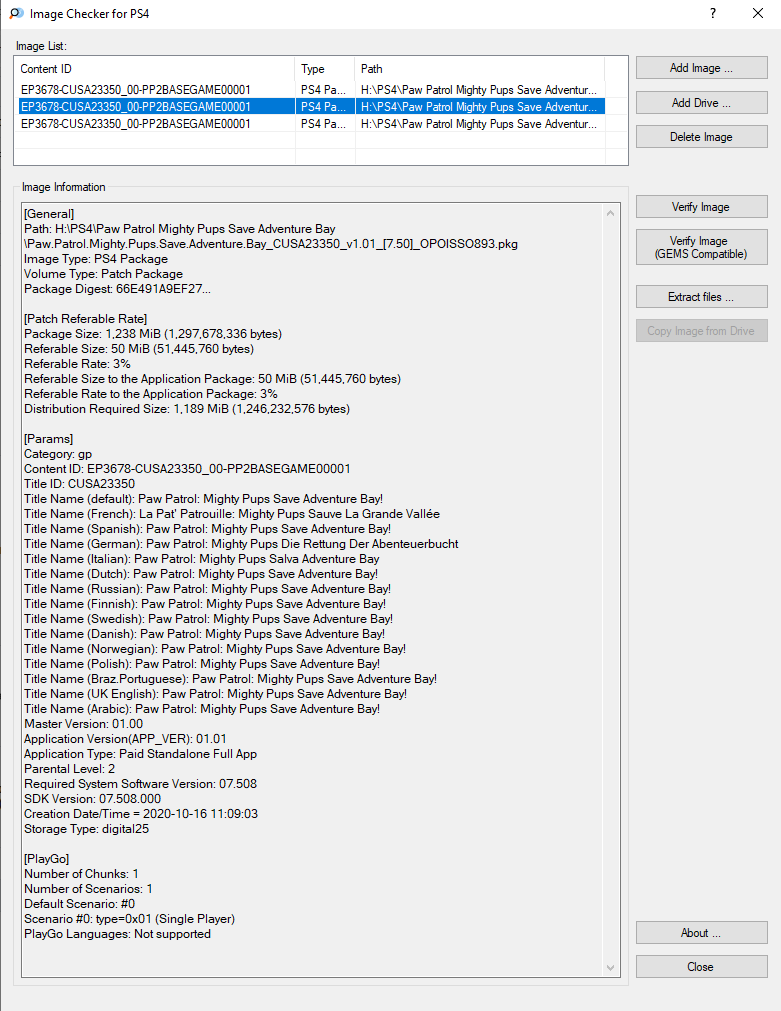Screen dimensions: 781x1011
Task: Click Verify Image (GEMS Compatible) button
Action: [701, 247]
